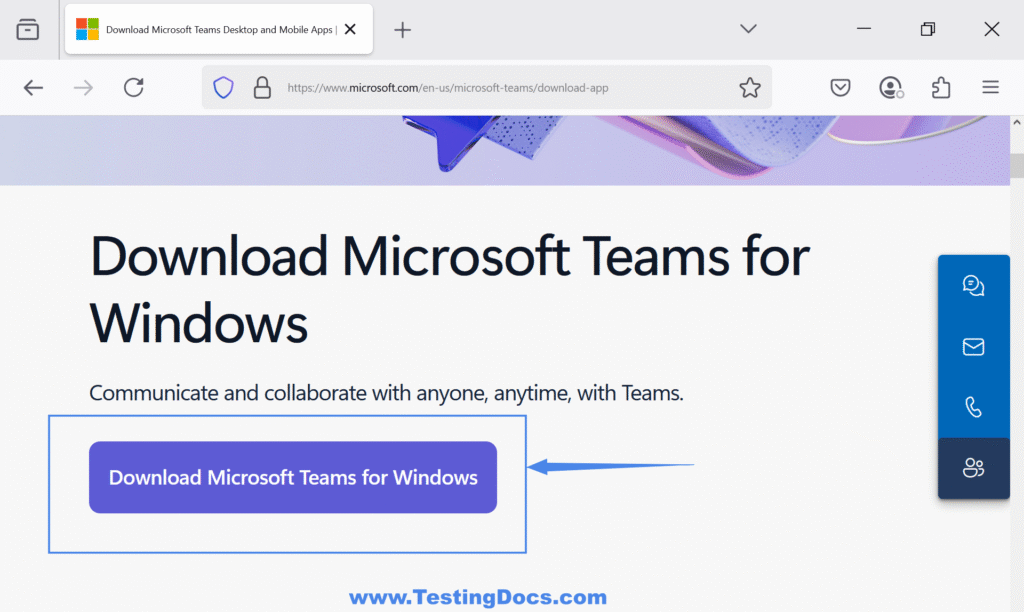Reload the current page
The image size is (1024, 612).
(133, 87)
